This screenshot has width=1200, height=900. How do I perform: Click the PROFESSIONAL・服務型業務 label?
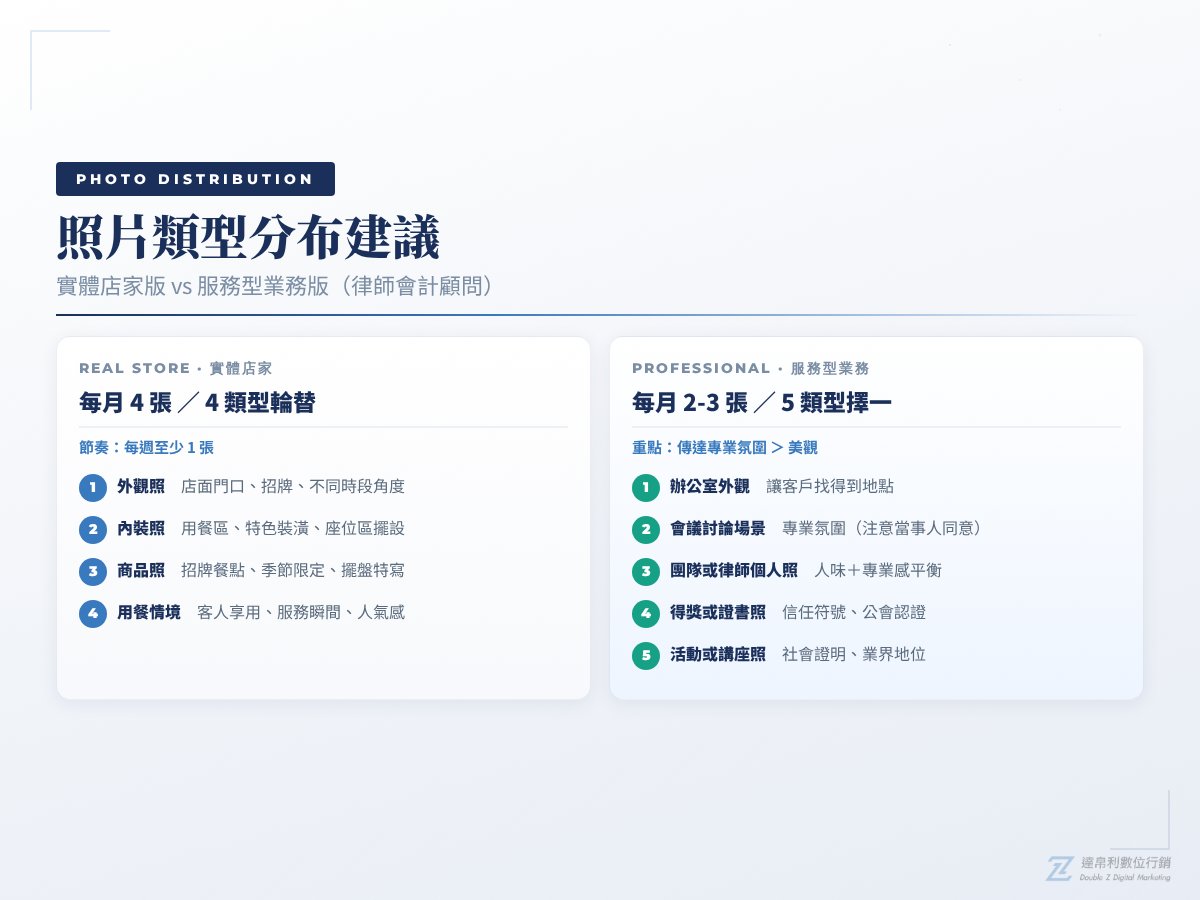coord(751,368)
